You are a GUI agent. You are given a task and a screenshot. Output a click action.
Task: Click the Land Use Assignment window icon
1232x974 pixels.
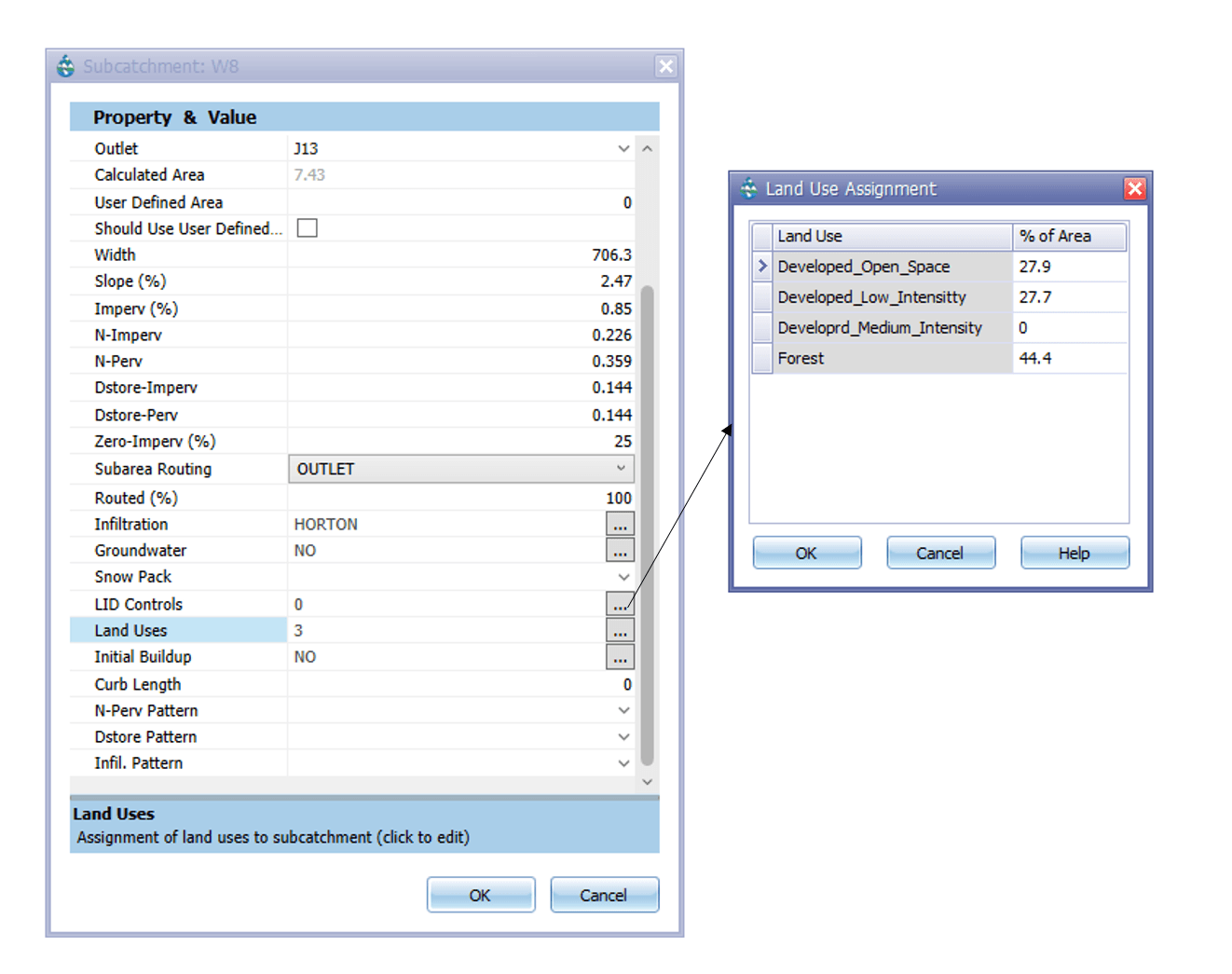pyautogui.click(x=749, y=189)
